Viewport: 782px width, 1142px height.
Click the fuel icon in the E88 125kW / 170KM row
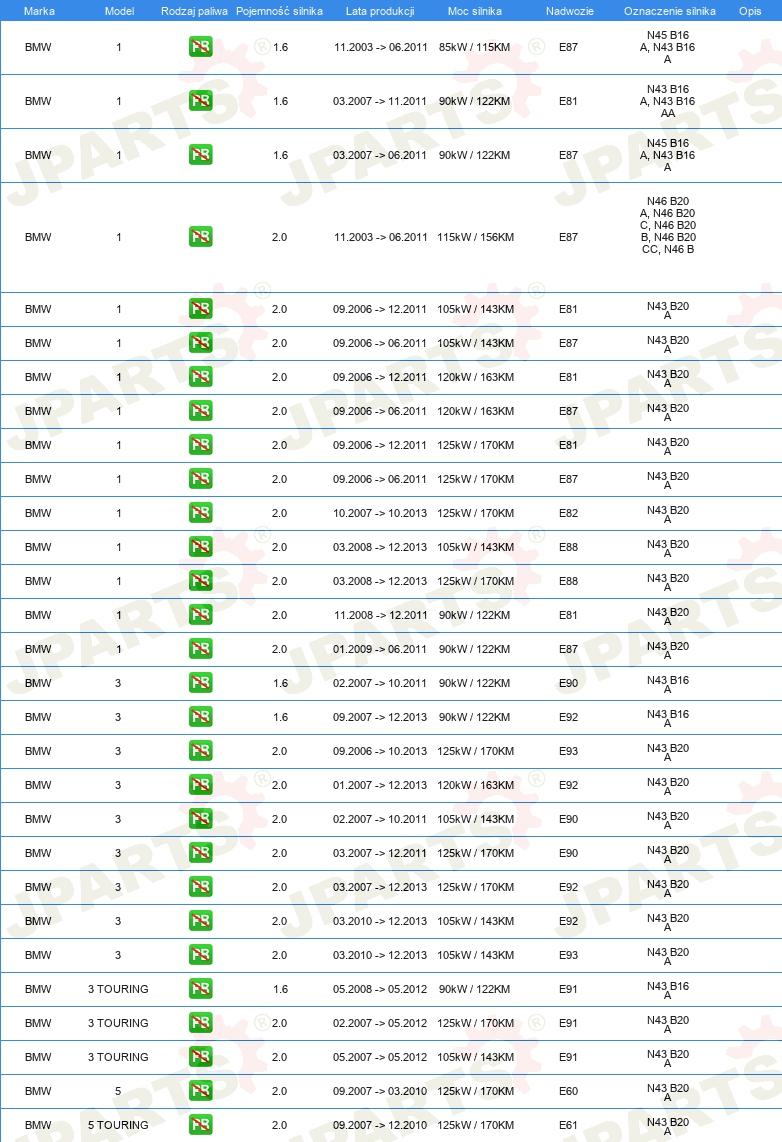200,581
